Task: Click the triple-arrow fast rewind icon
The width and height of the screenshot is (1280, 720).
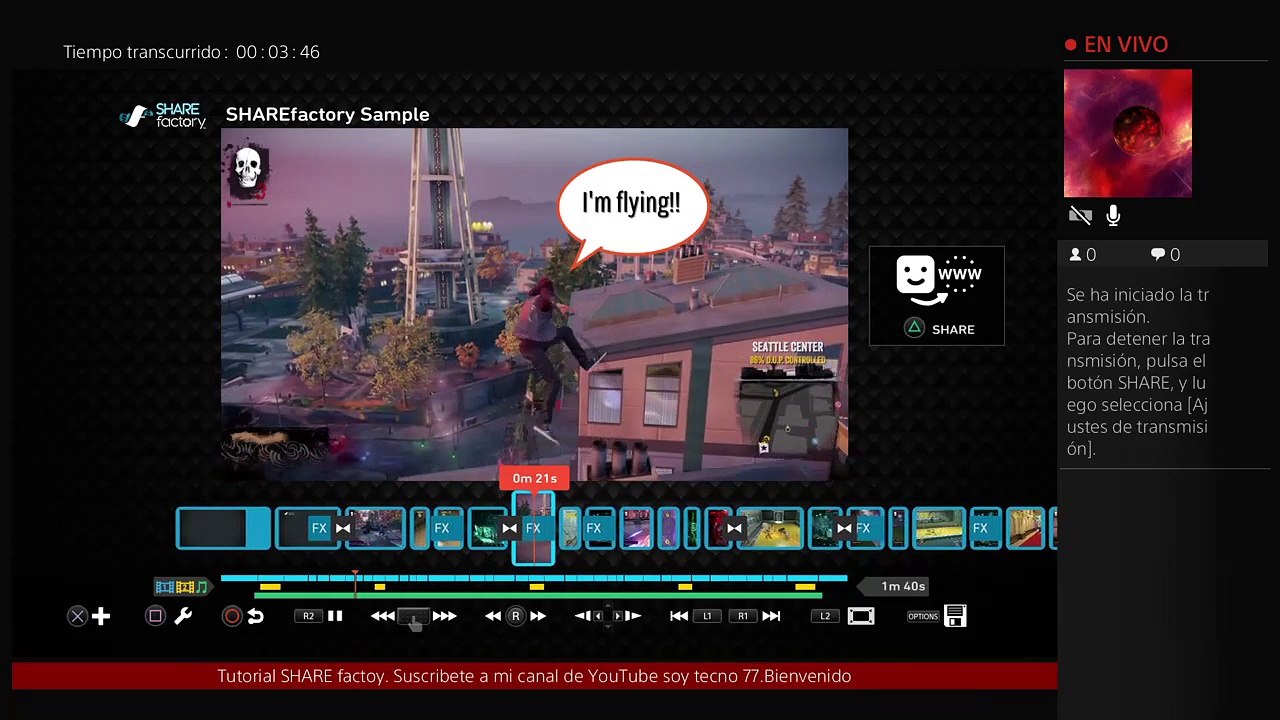Action: 382,616
